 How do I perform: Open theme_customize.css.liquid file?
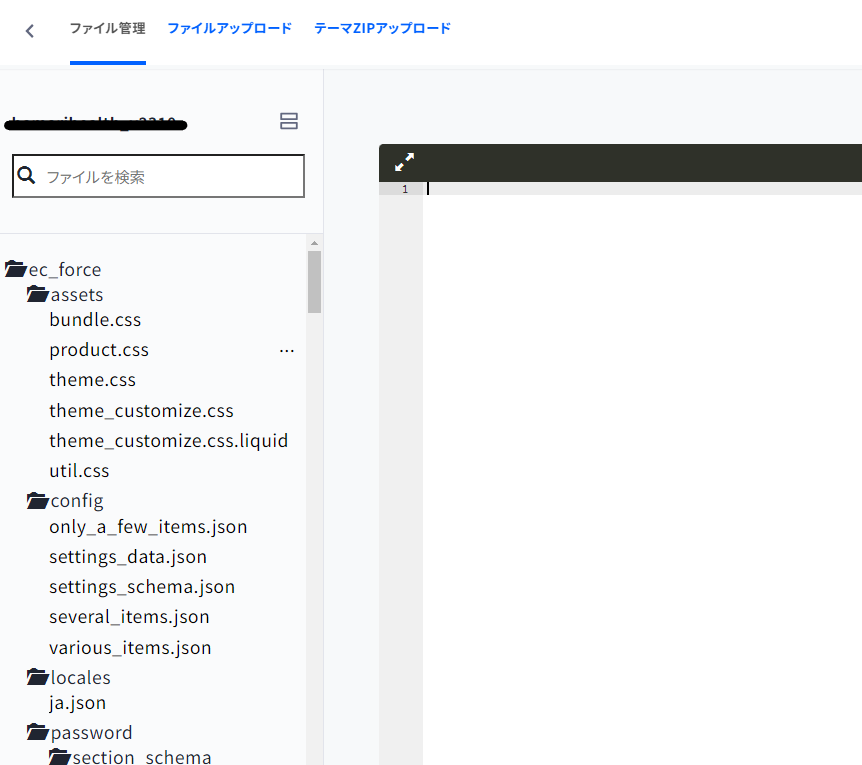tap(168, 440)
